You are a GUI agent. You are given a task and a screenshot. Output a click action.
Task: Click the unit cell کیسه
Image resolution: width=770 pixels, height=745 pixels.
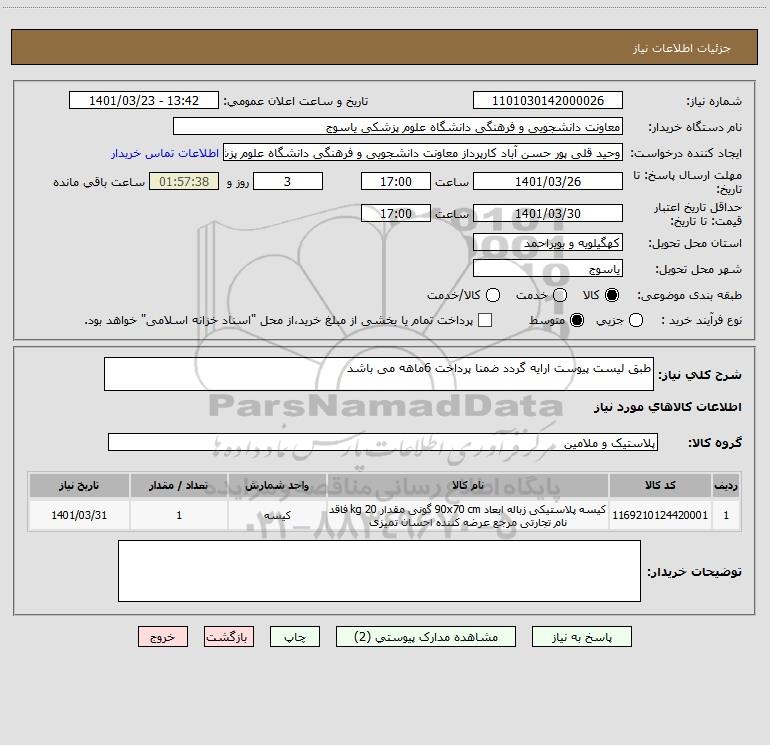click(277, 515)
